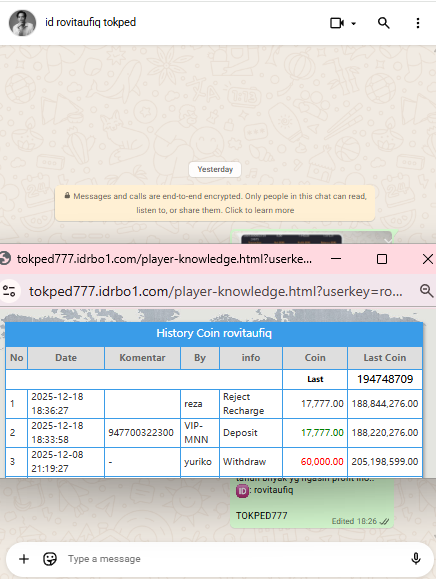Viewport: 436px width, 579px height.
Task: Click the tokped777.idrbo1.com address bar URL
Action: (x=216, y=291)
